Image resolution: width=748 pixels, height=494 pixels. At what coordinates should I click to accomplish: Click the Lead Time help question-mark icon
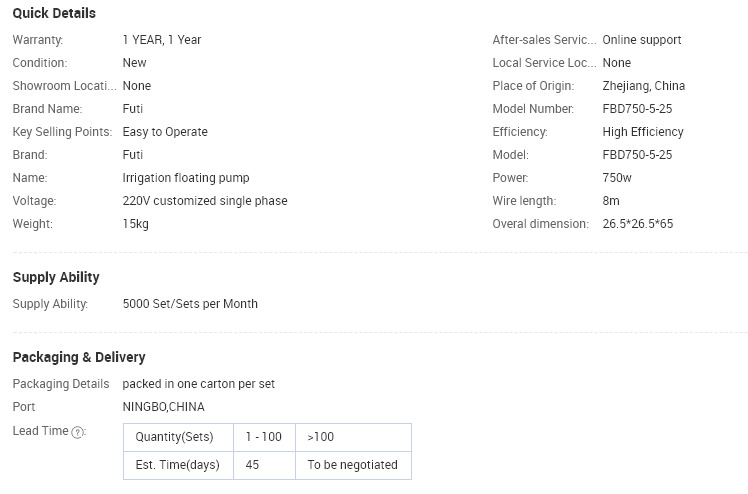pyautogui.click(x=77, y=432)
